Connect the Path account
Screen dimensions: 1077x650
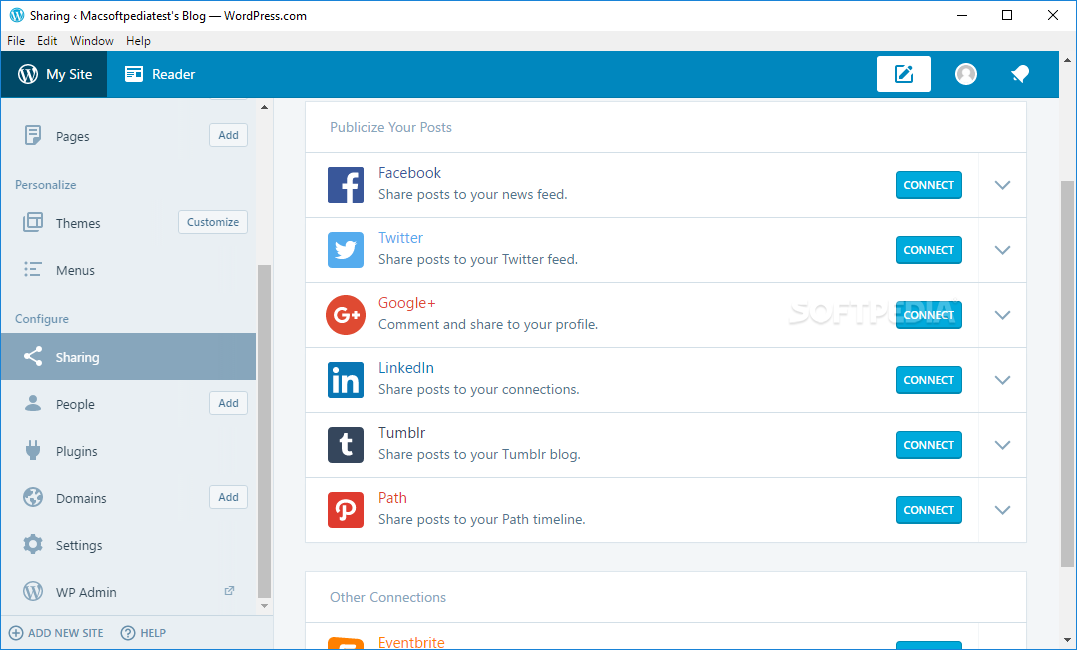(929, 510)
